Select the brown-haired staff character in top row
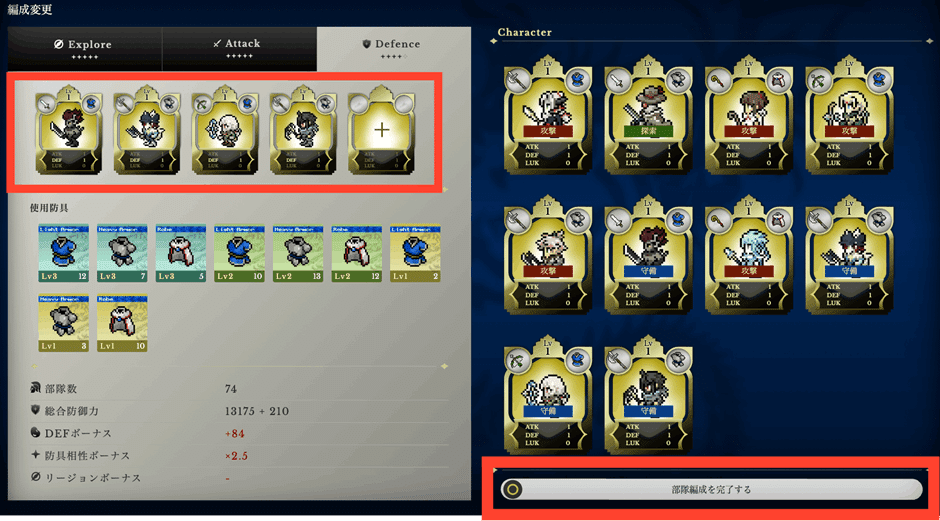Image resolution: width=940 pixels, height=521 pixels. click(749, 115)
